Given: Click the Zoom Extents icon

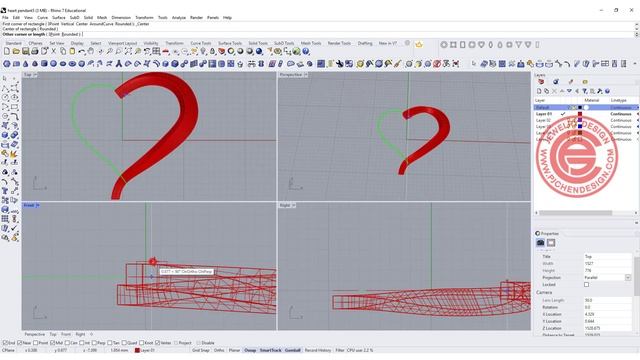Looking at the screenshot, I should pos(128,51).
